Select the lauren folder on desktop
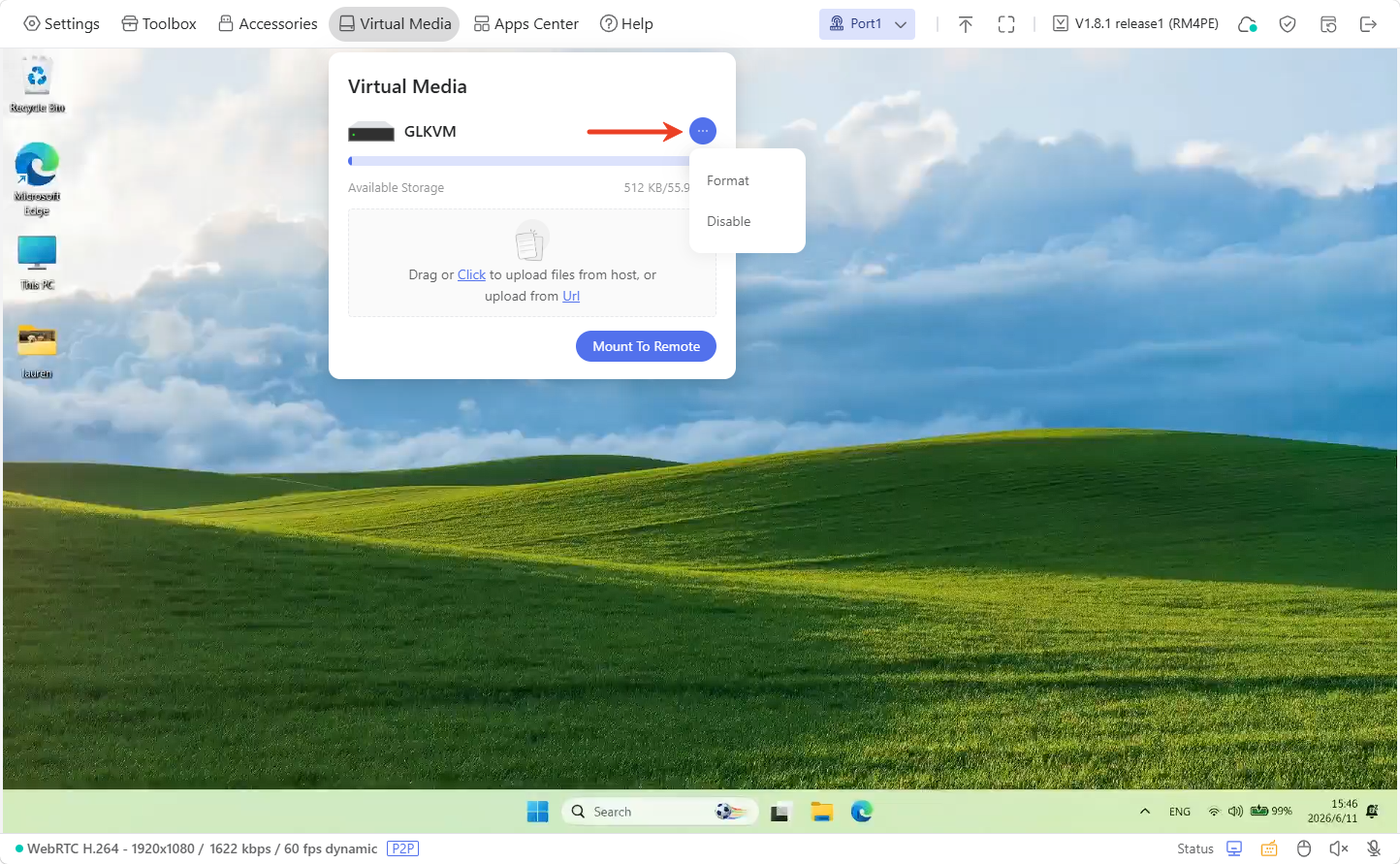The image size is (1400, 864). [37, 352]
